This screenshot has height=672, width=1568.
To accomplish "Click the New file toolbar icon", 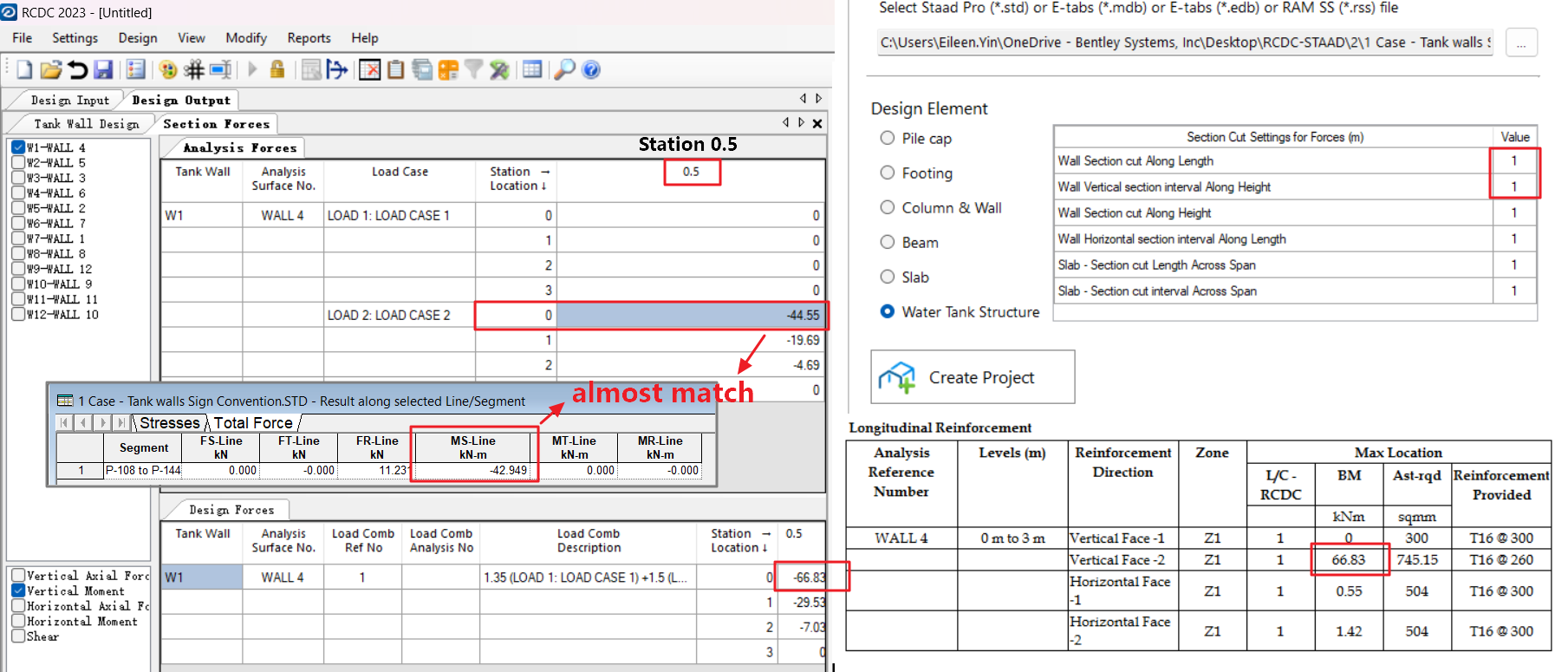I will pyautogui.click(x=24, y=70).
